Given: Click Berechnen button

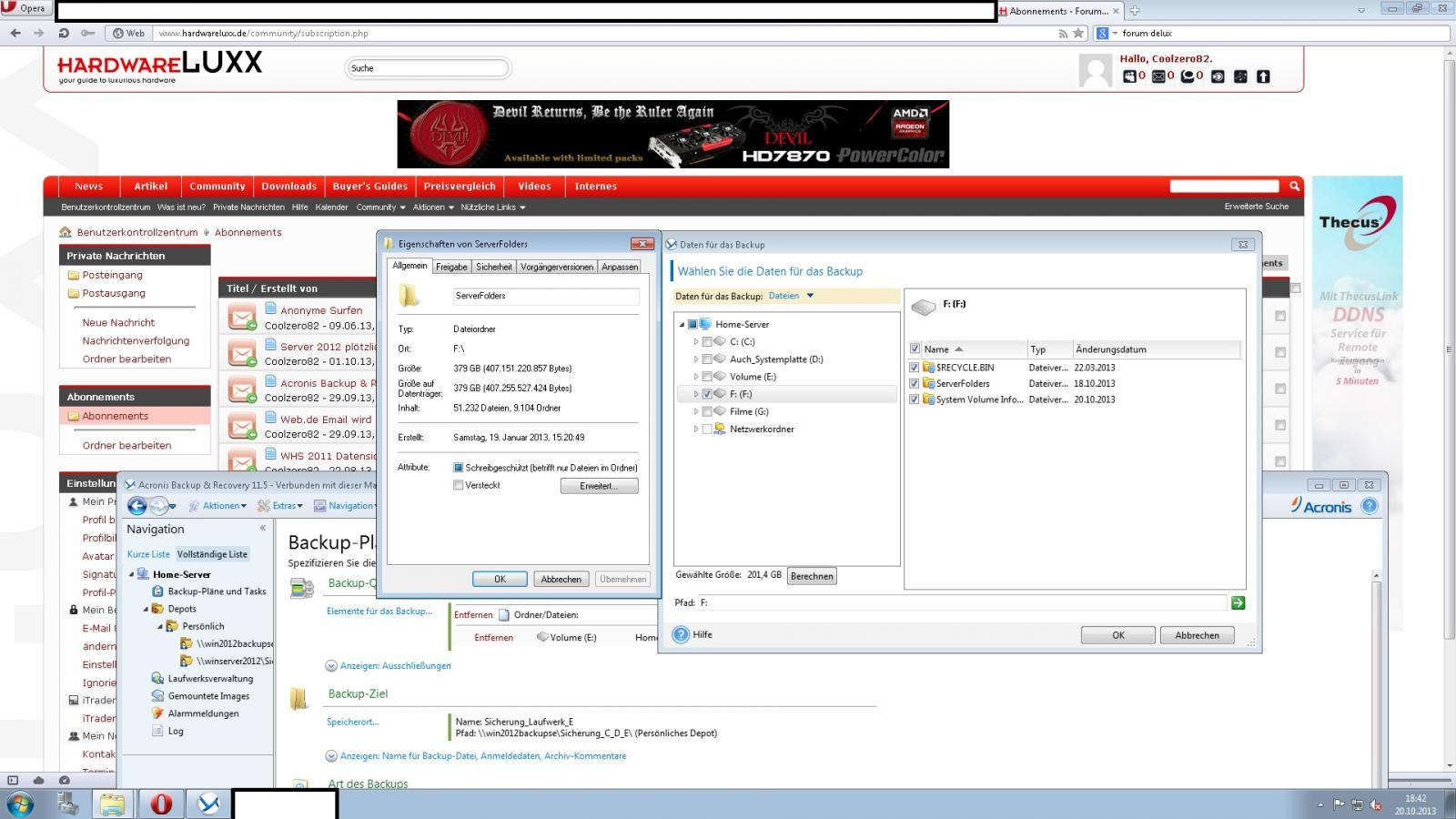Looking at the screenshot, I should point(812,576).
